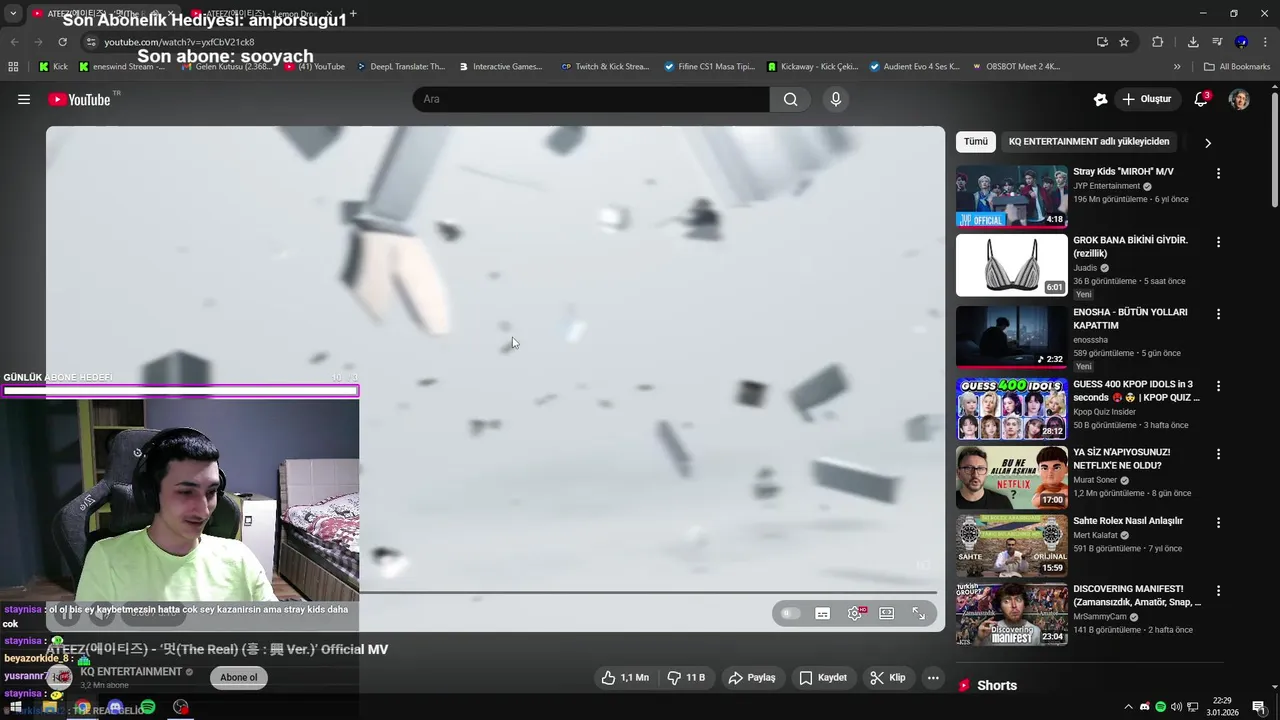Open the Interactive Games bookmark
Screen dimensions: 1280x720
[x=501, y=67]
